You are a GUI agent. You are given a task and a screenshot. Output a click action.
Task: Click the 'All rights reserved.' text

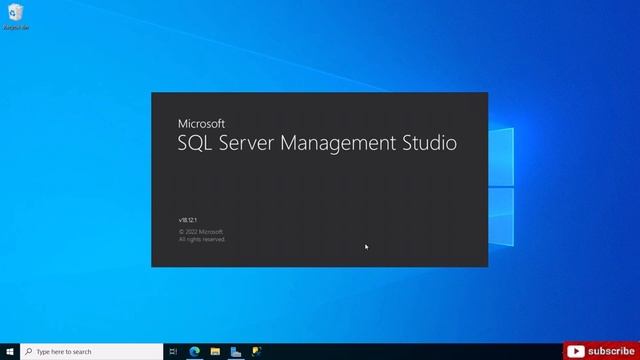click(x=202, y=240)
